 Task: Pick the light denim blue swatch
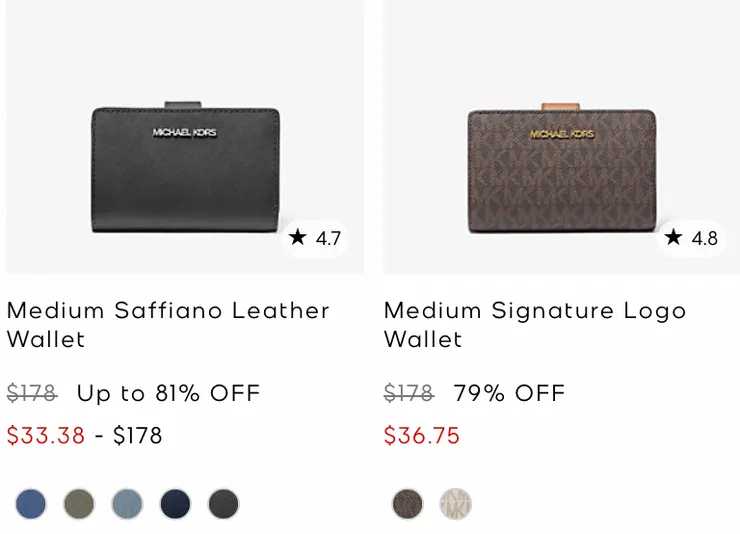(x=127, y=504)
